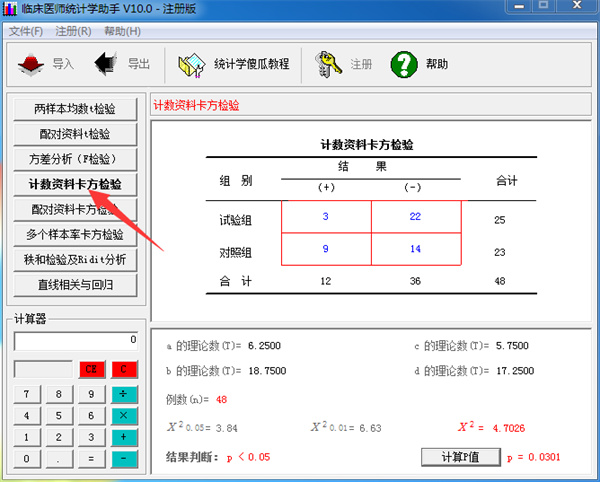Viewport: 600px width, 482px height.
Task: Click calculator key 8
Action: pos(59,394)
